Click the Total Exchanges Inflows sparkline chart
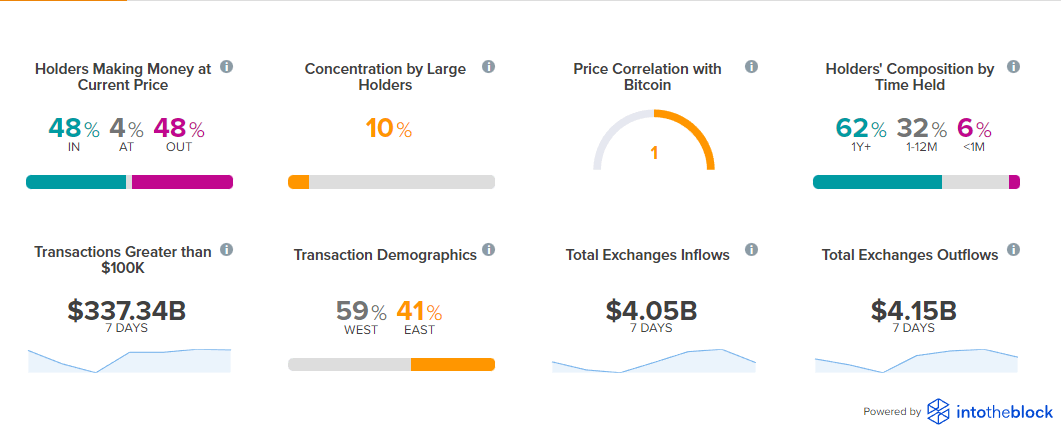 (x=654, y=361)
